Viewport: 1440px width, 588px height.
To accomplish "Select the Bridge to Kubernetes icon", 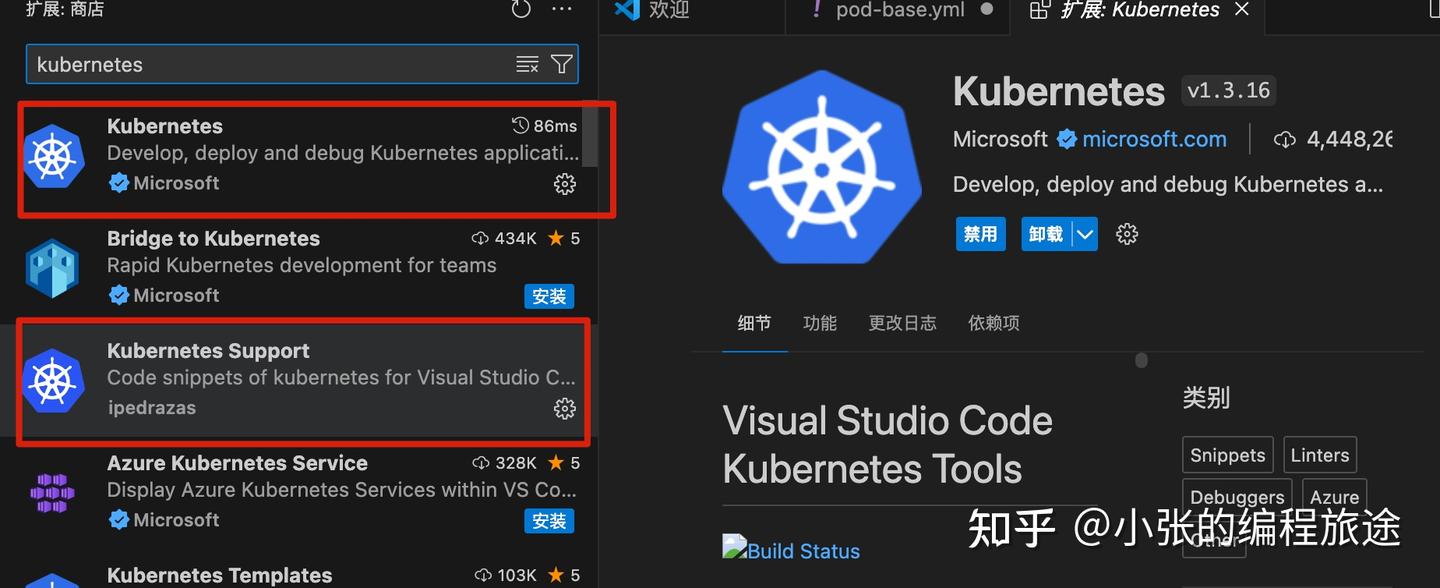I will point(52,268).
